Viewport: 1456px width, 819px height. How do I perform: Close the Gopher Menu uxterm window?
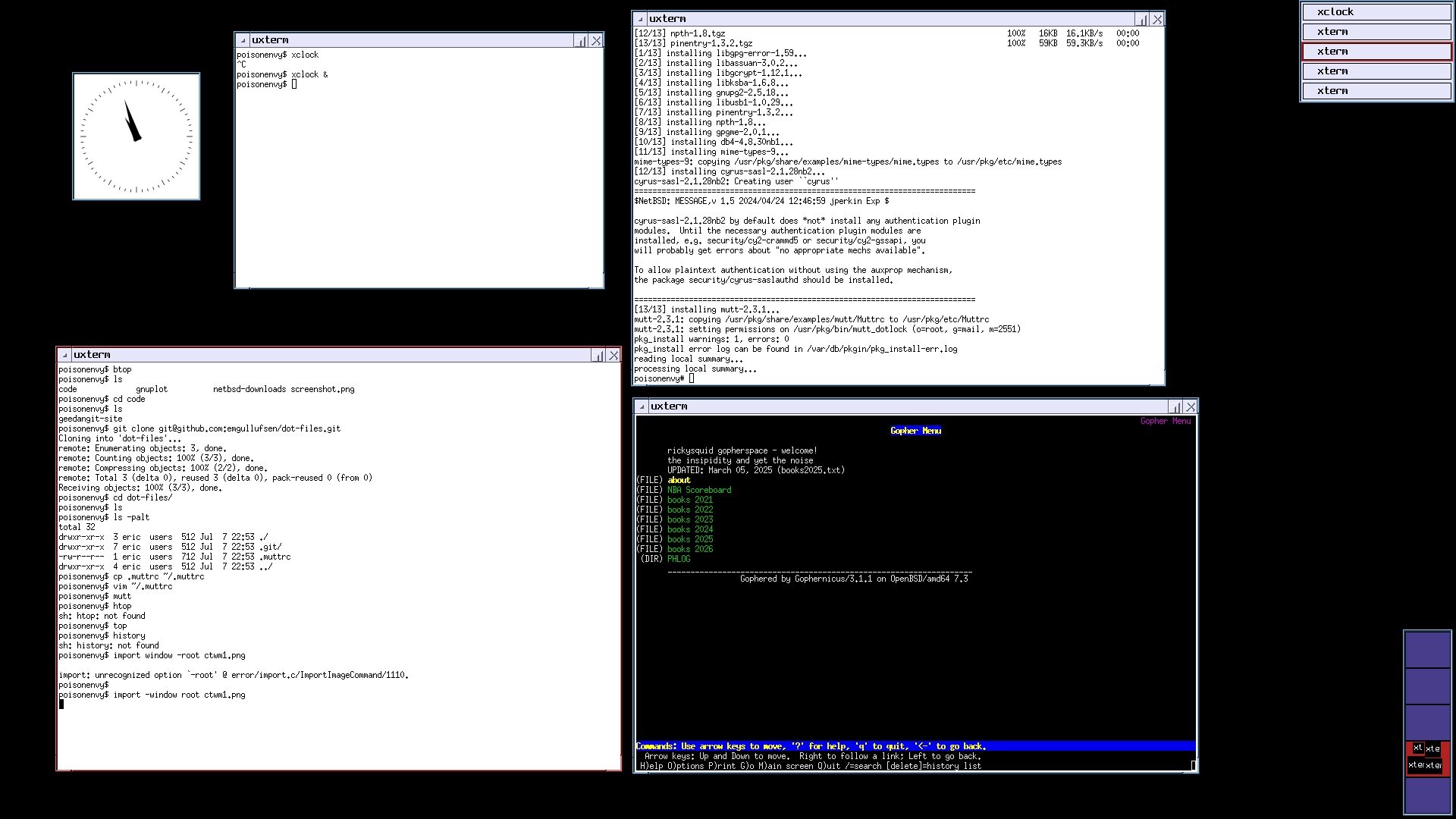(x=1191, y=407)
